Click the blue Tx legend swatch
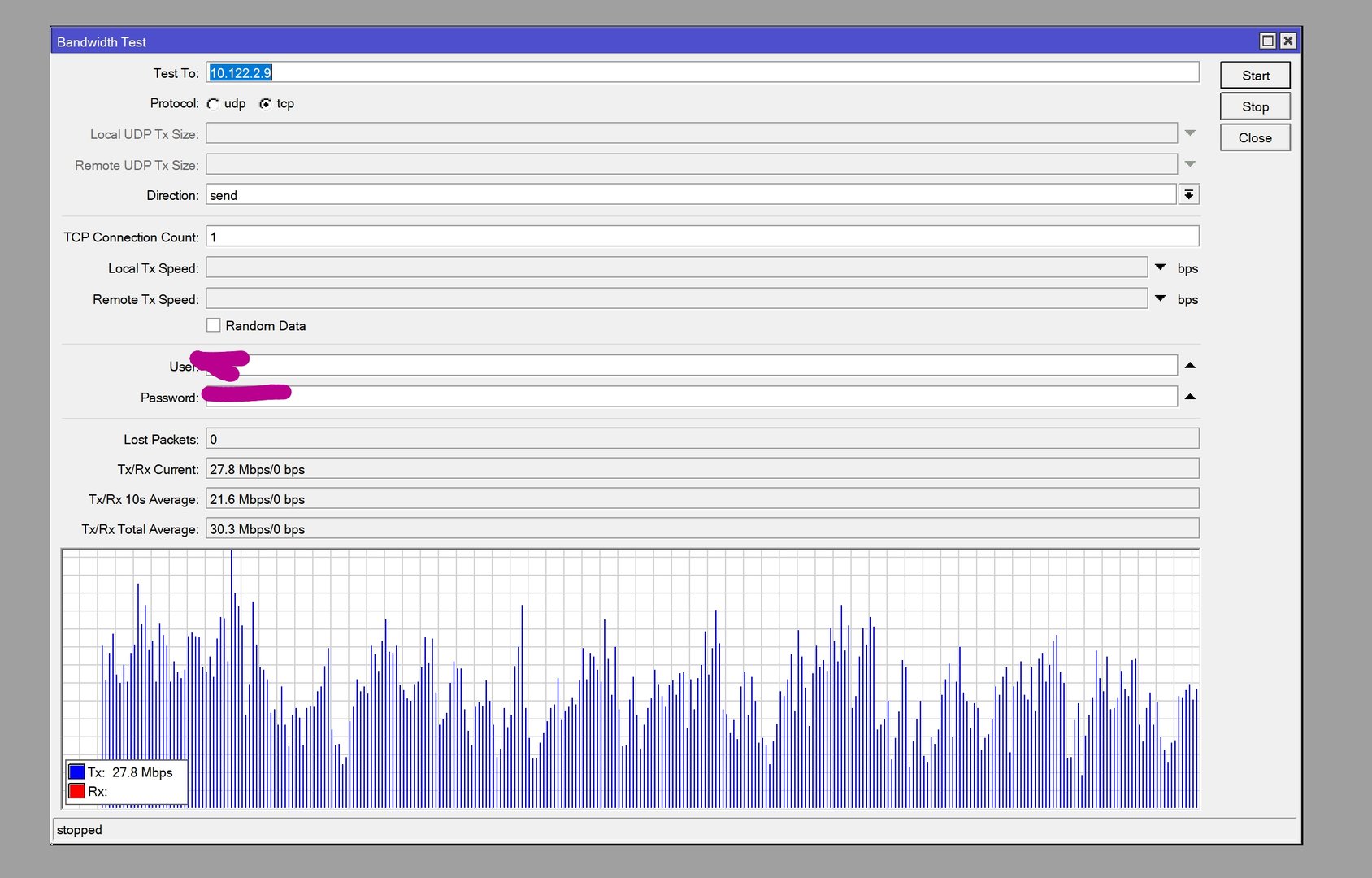1372x878 pixels. tap(77, 772)
